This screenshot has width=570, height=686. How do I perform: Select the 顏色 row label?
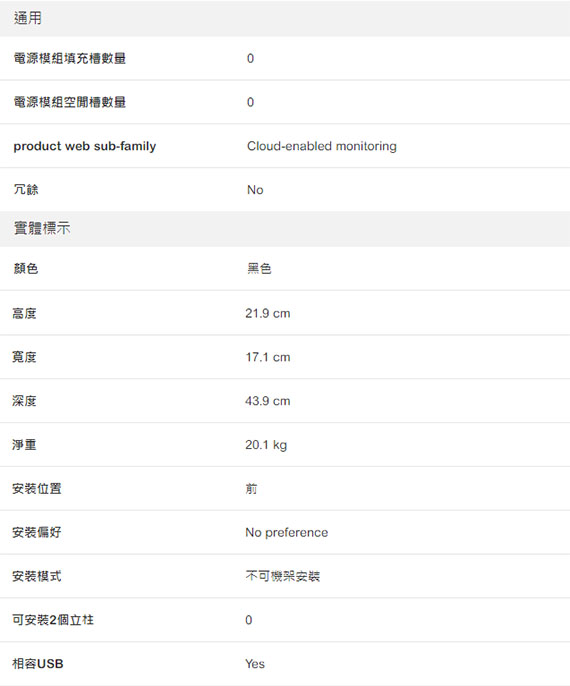pos(26,268)
